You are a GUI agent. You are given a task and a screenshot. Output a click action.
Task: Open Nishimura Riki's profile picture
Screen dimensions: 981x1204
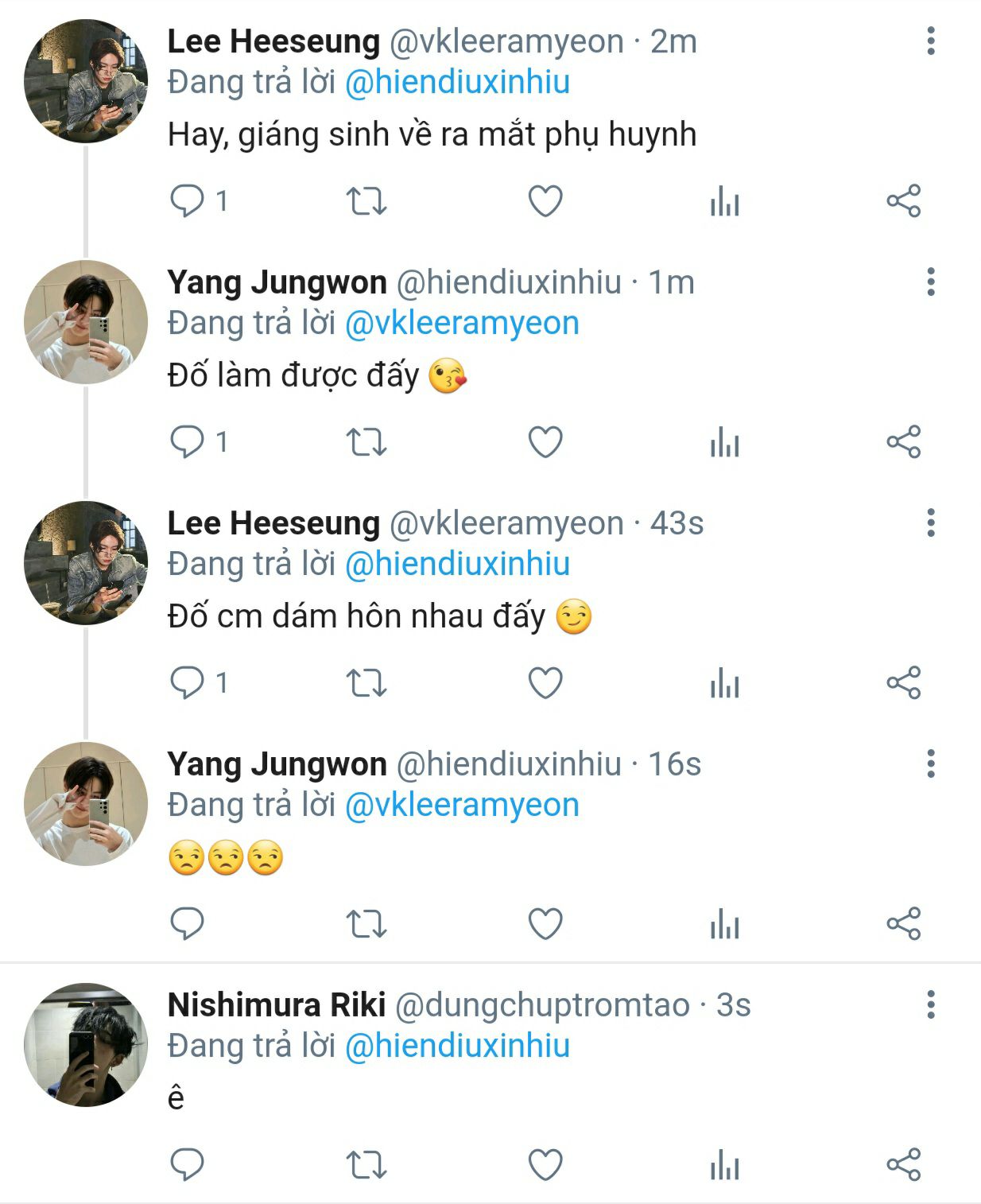(86, 1045)
